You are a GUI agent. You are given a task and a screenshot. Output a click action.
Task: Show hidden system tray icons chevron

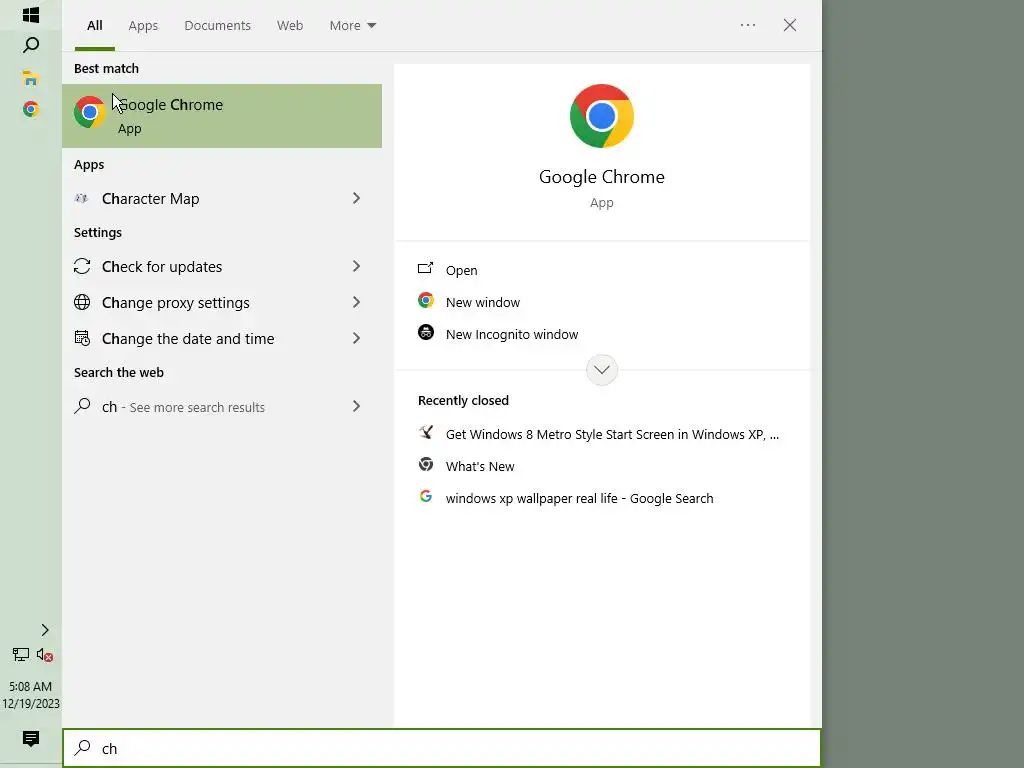(45, 630)
